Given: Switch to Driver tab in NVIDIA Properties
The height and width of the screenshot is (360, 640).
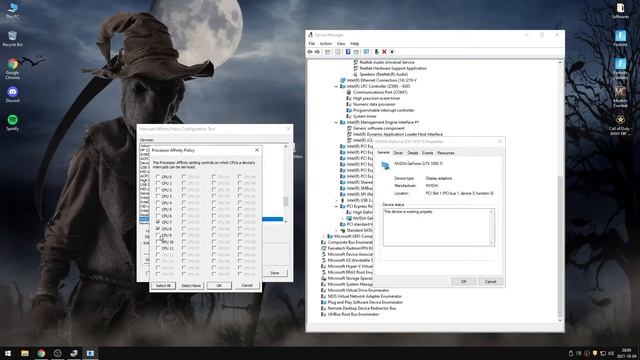Looking at the screenshot, I should click(x=398, y=153).
